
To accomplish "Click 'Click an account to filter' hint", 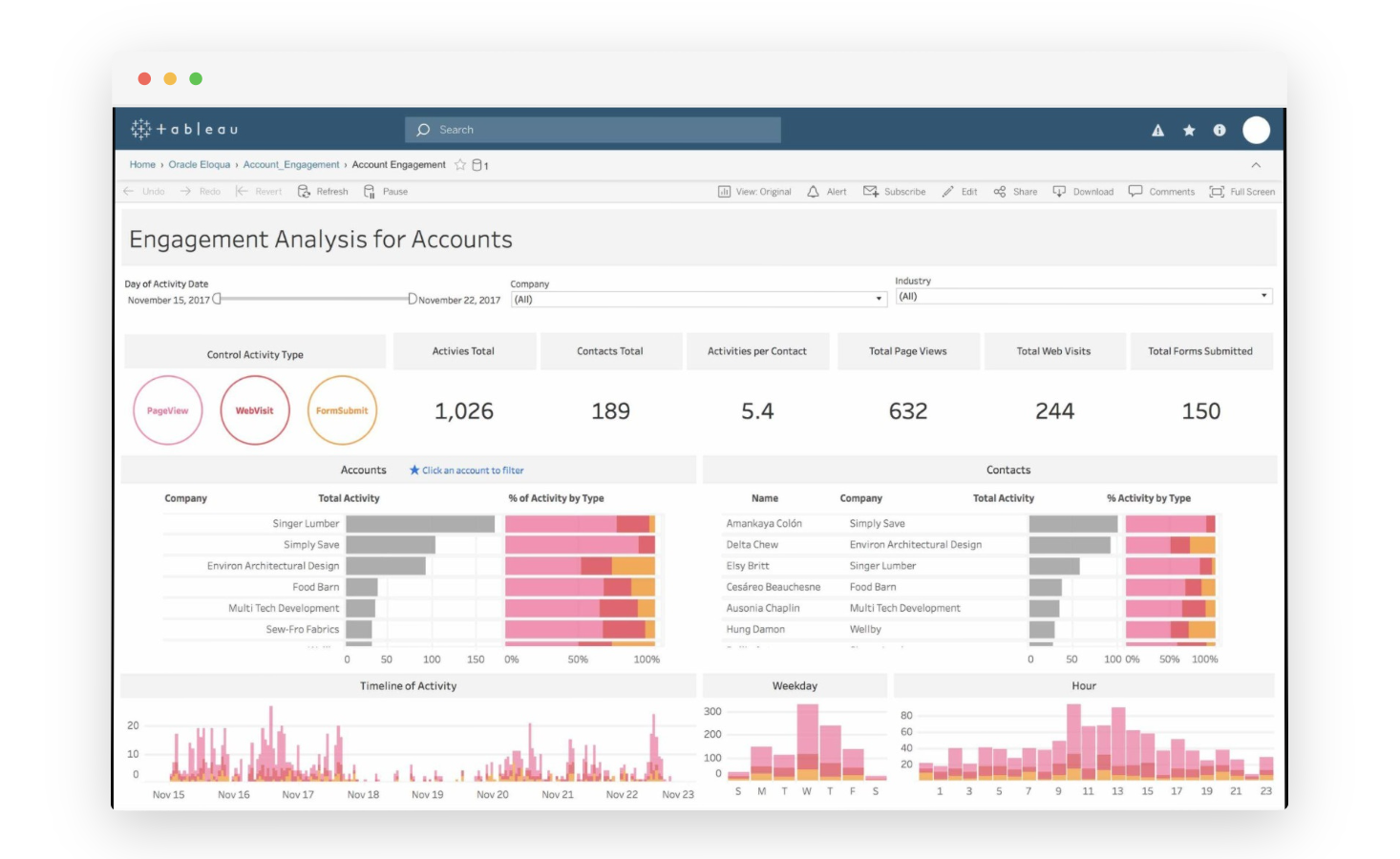I will coord(466,471).
